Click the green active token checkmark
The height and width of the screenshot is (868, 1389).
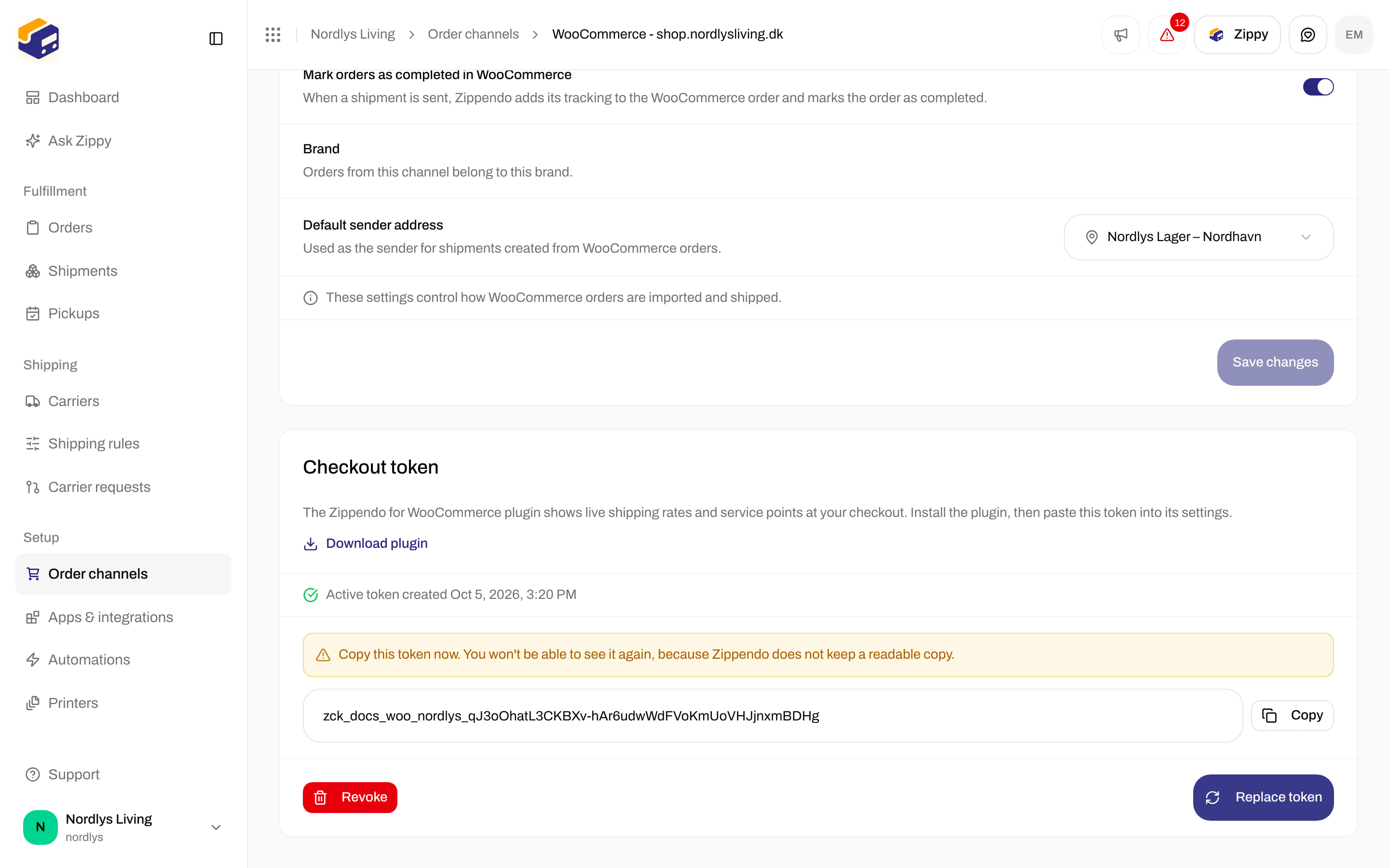click(311, 595)
